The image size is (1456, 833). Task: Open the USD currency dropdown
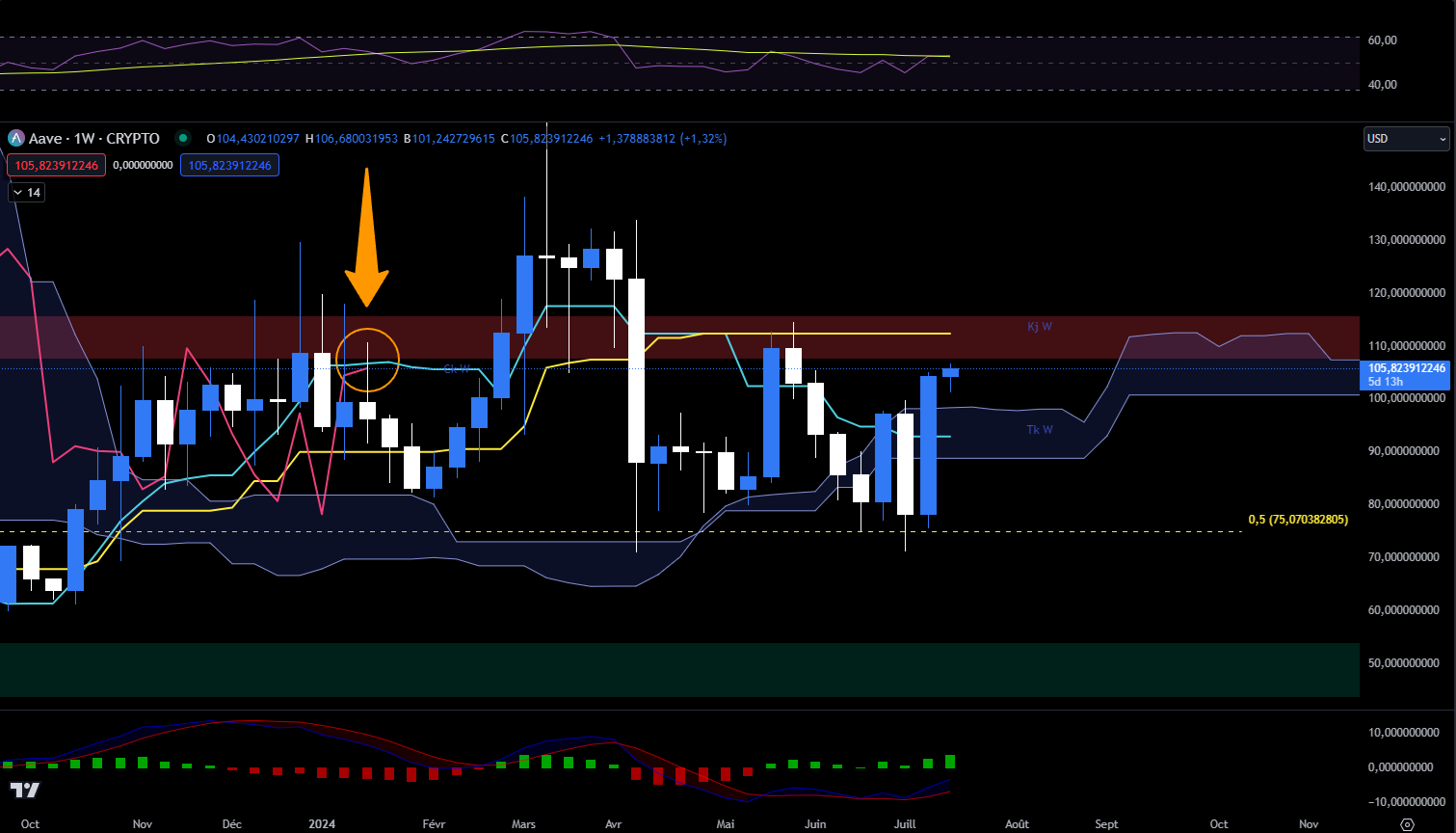(x=1406, y=139)
